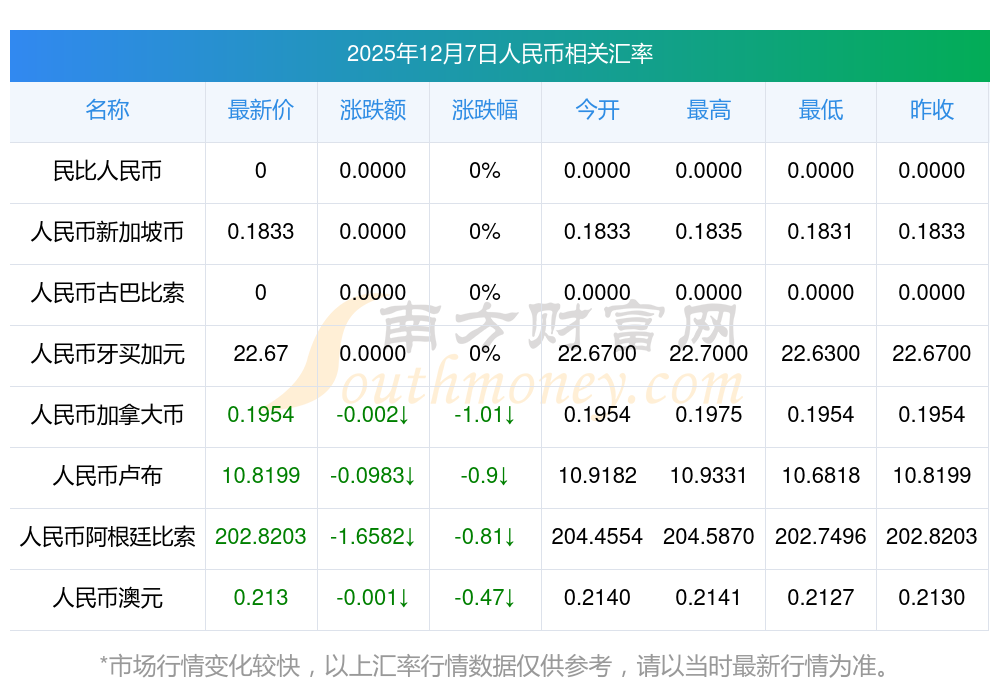Click the 10.9331 highest price value

[x=708, y=476]
